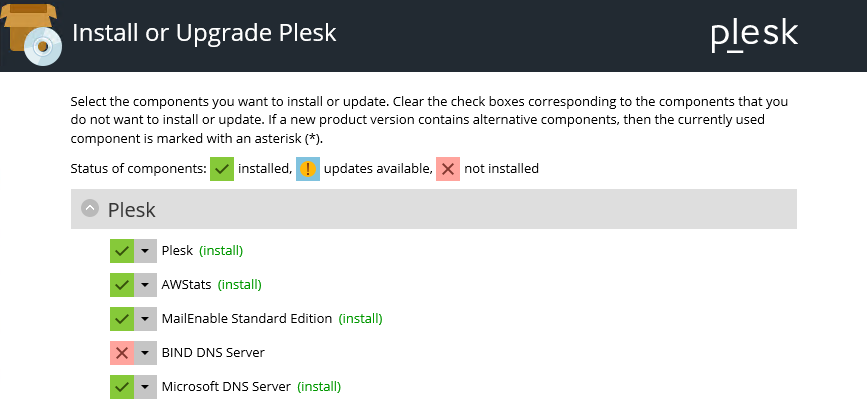The width and height of the screenshot is (867, 408).
Task: Open MailEnable Standard Edition dropdown arrow
Action: [x=145, y=319]
